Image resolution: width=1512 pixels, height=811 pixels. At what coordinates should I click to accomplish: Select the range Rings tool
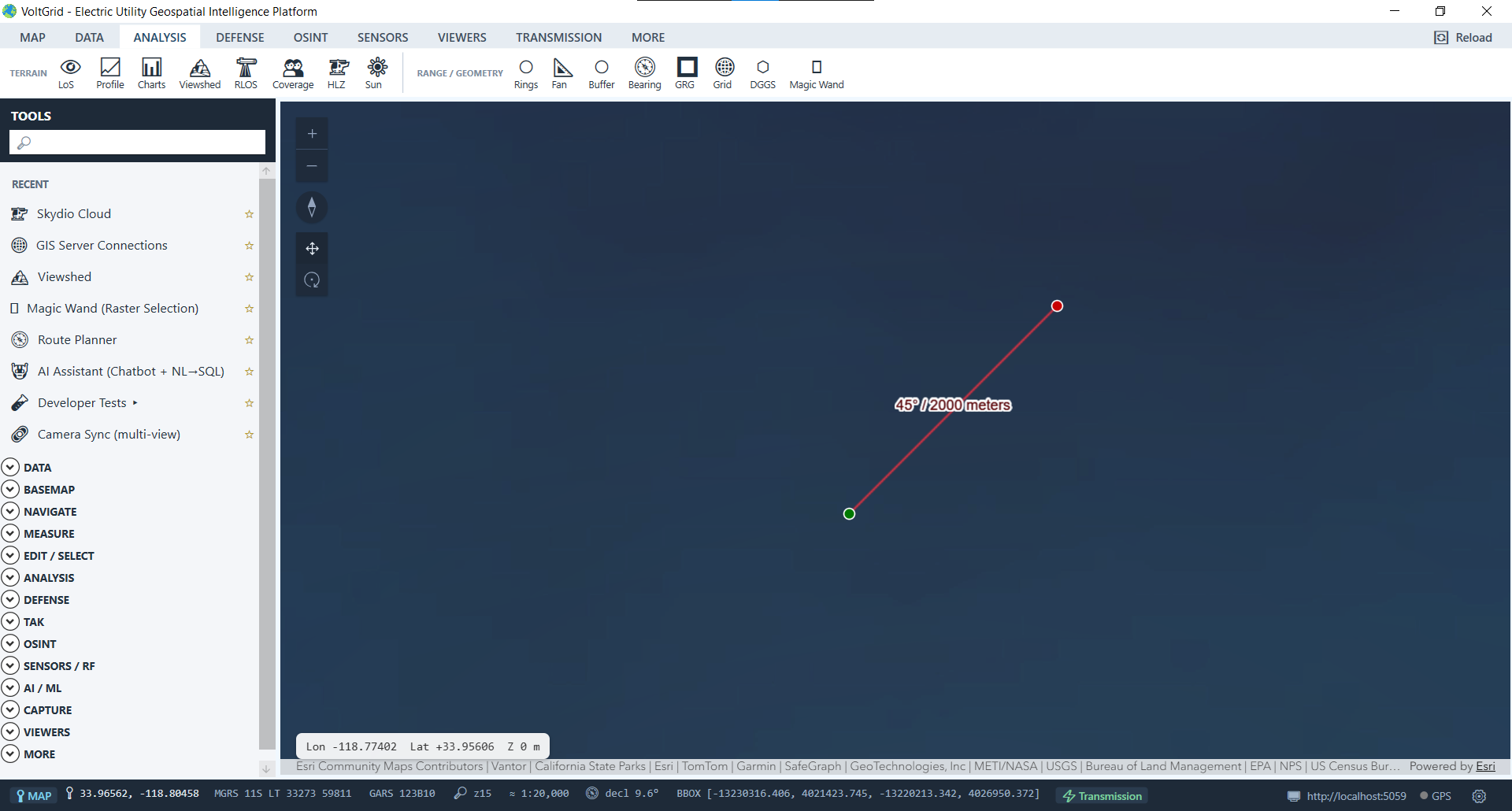(x=526, y=73)
